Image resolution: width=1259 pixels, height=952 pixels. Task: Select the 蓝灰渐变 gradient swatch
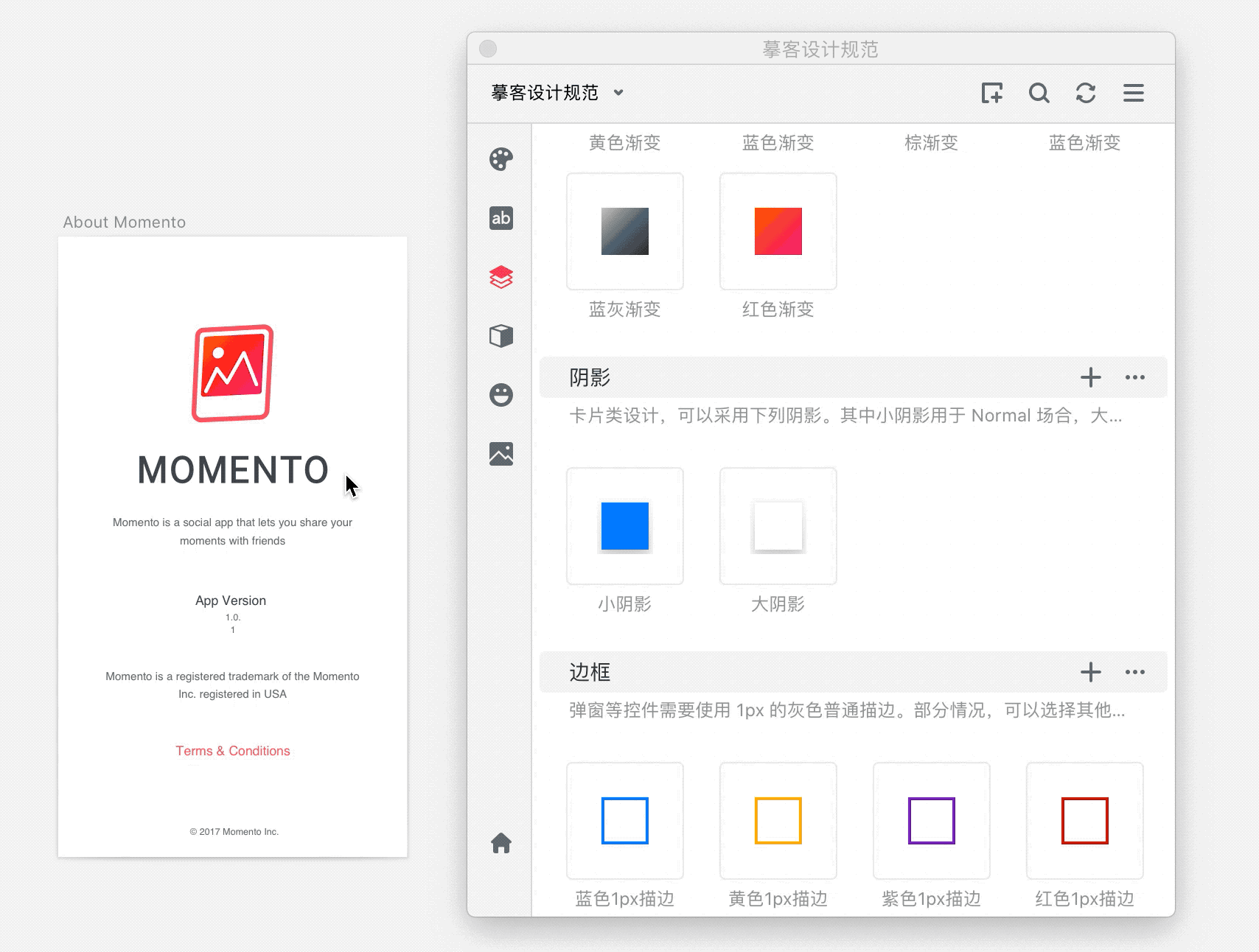pos(625,231)
